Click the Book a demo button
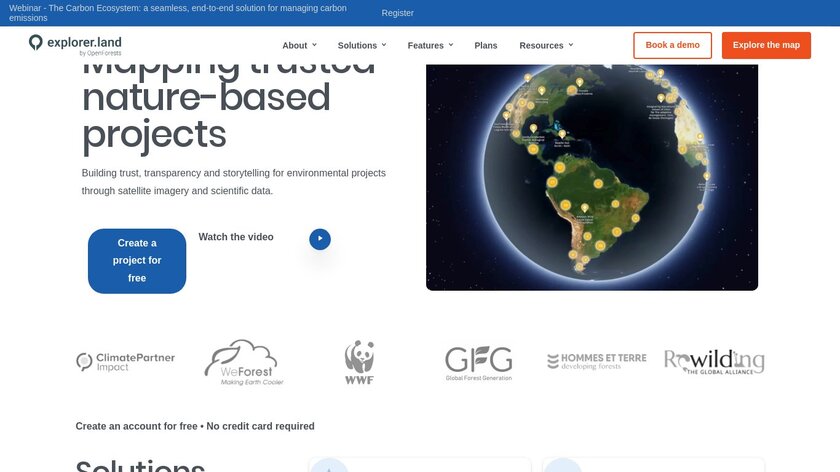Image resolution: width=840 pixels, height=472 pixels. [x=672, y=45]
